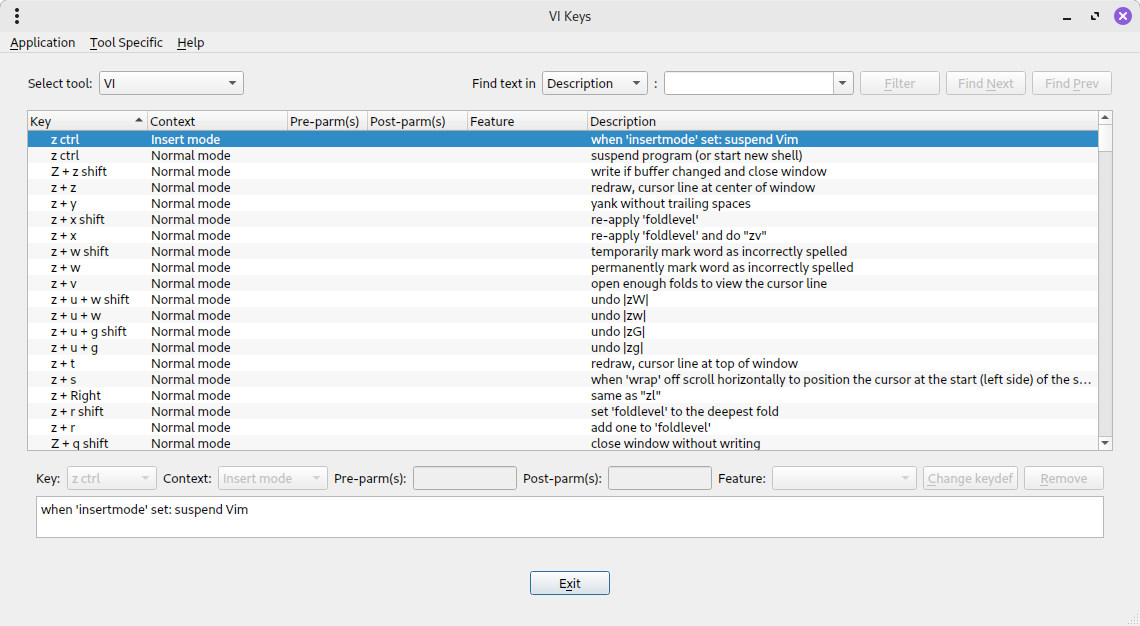
Task: Click the table scroll-up arrow
Action: (x=1105, y=118)
